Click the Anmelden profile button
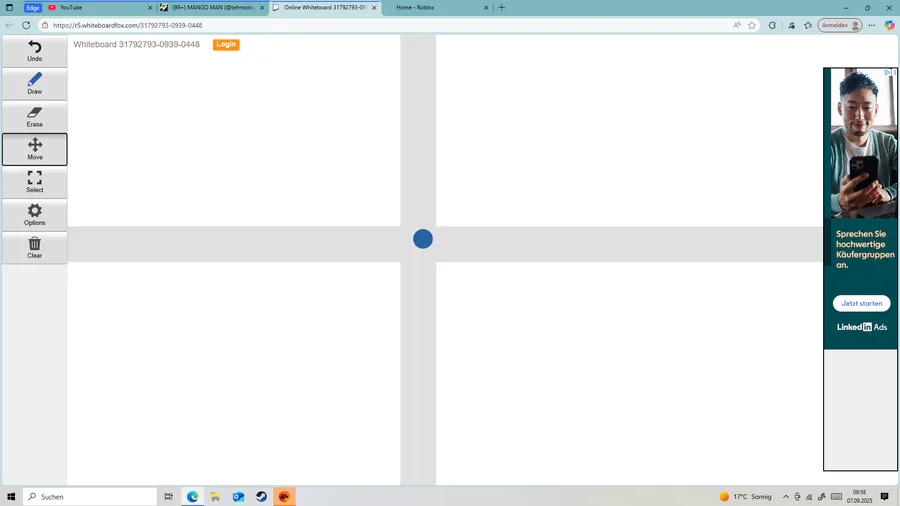Screen dimensions: 900x506 (x=840, y=25)
